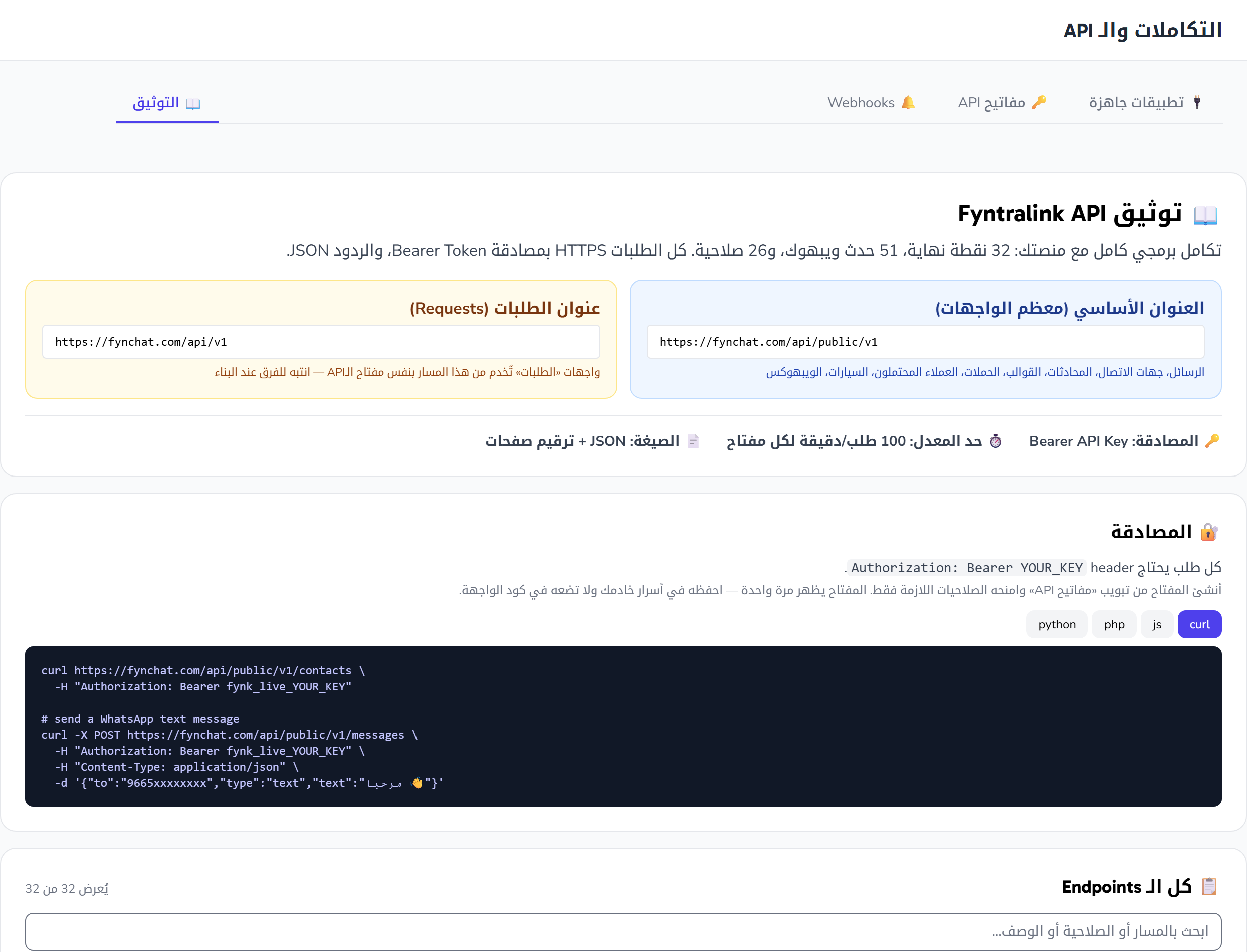1247x952 pixels.
Task: Click the حد المعدل: 100 طلب/دقيقة text
Action: tap(854, 441)
